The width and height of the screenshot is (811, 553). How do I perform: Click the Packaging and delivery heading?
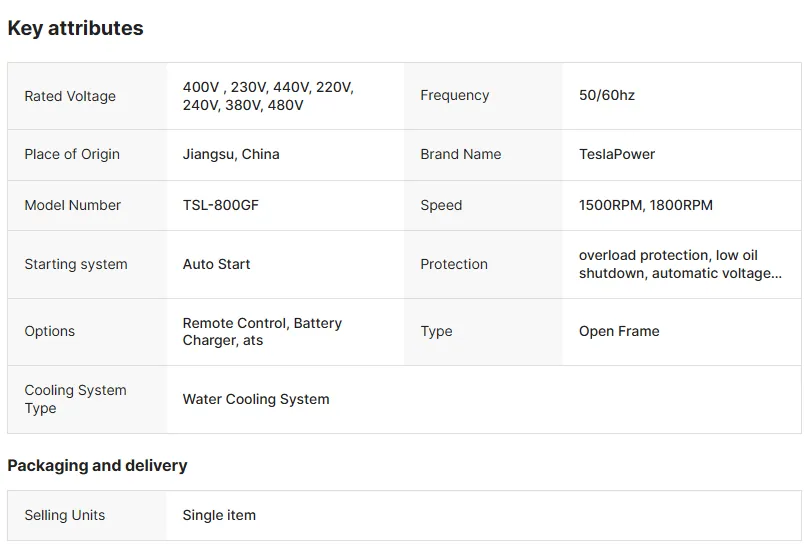click(x=97, y=466)
